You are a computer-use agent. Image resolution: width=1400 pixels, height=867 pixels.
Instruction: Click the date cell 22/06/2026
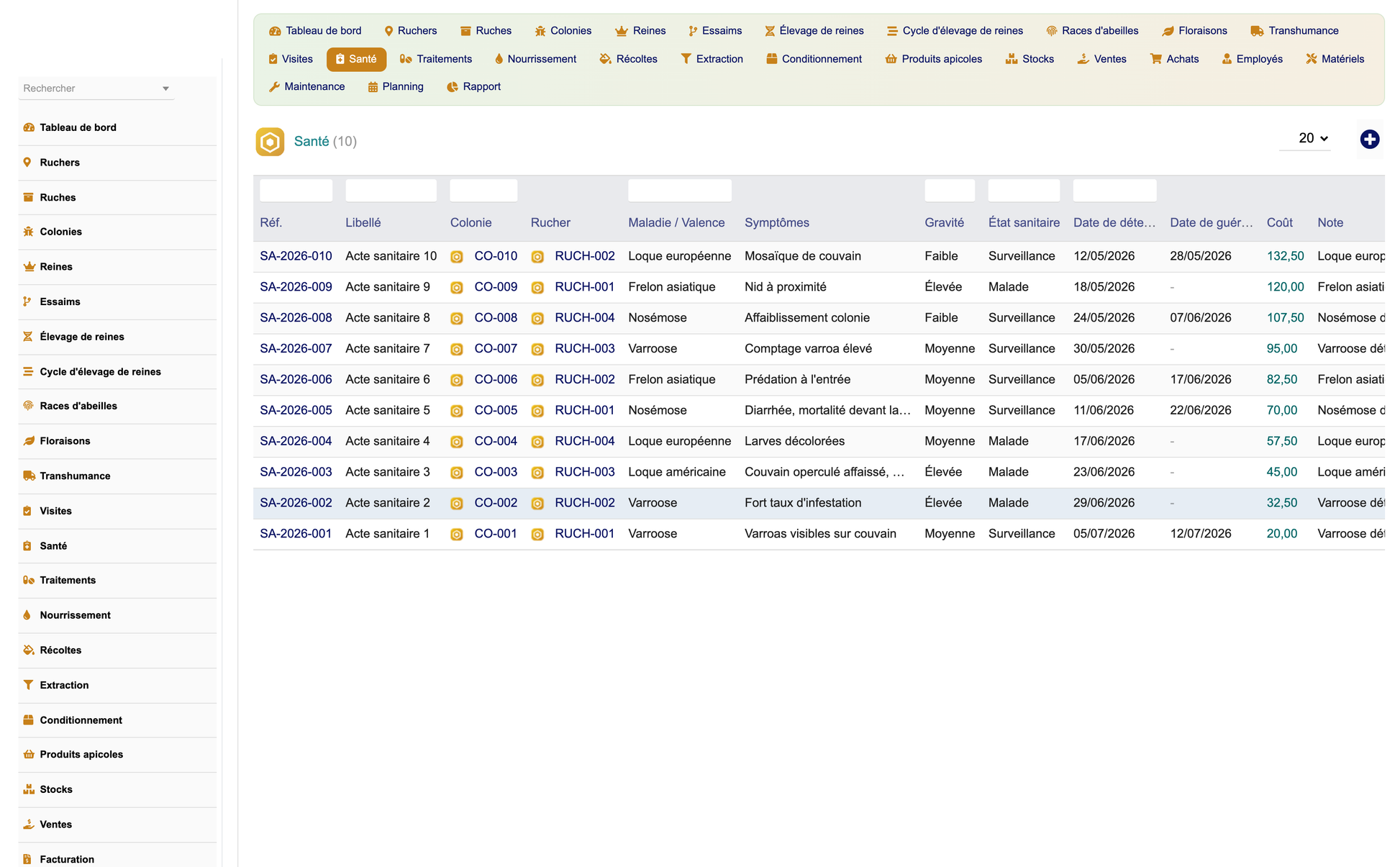coord(1201,411)
